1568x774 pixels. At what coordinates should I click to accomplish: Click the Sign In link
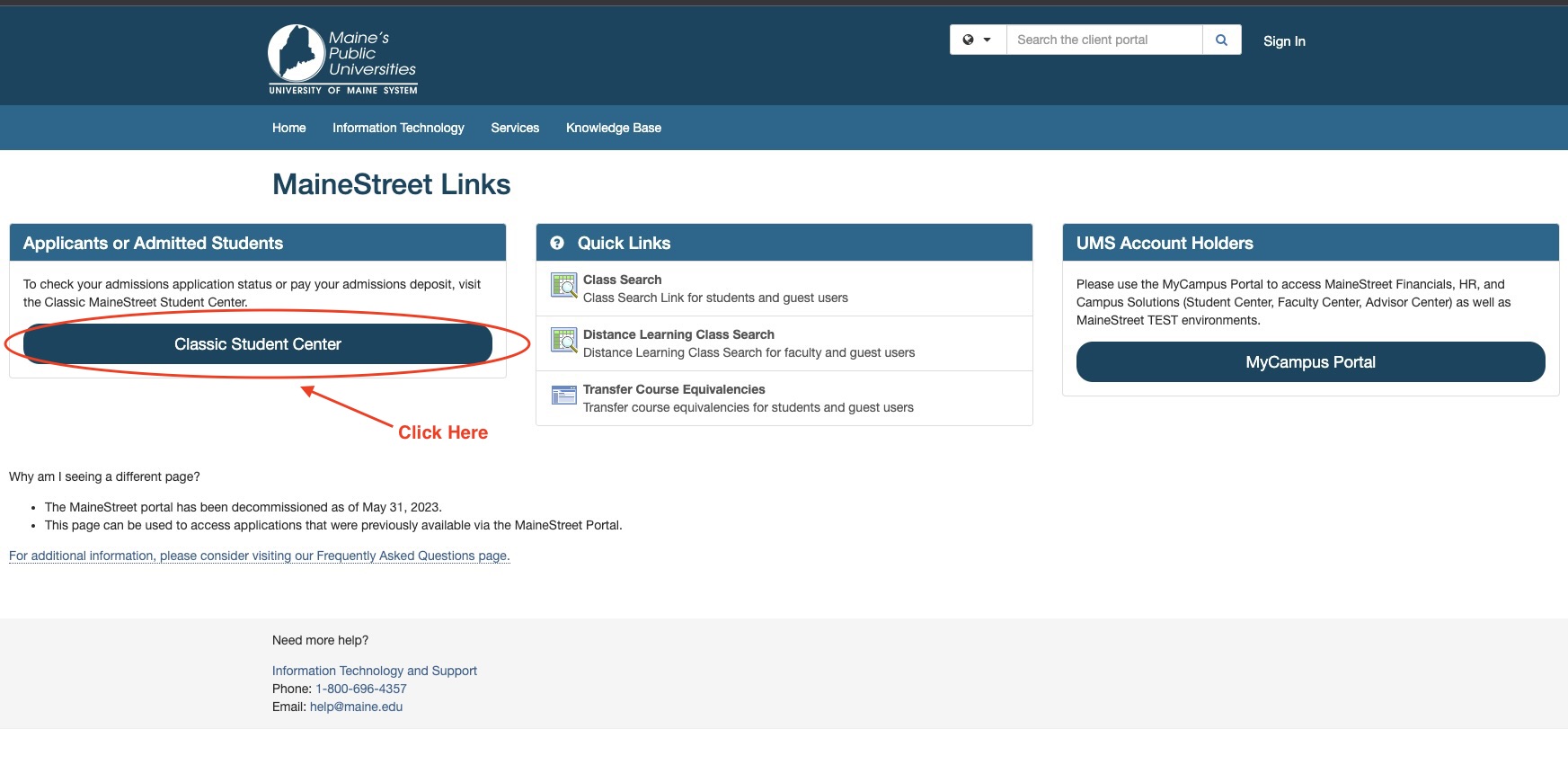pos(1284,40)
